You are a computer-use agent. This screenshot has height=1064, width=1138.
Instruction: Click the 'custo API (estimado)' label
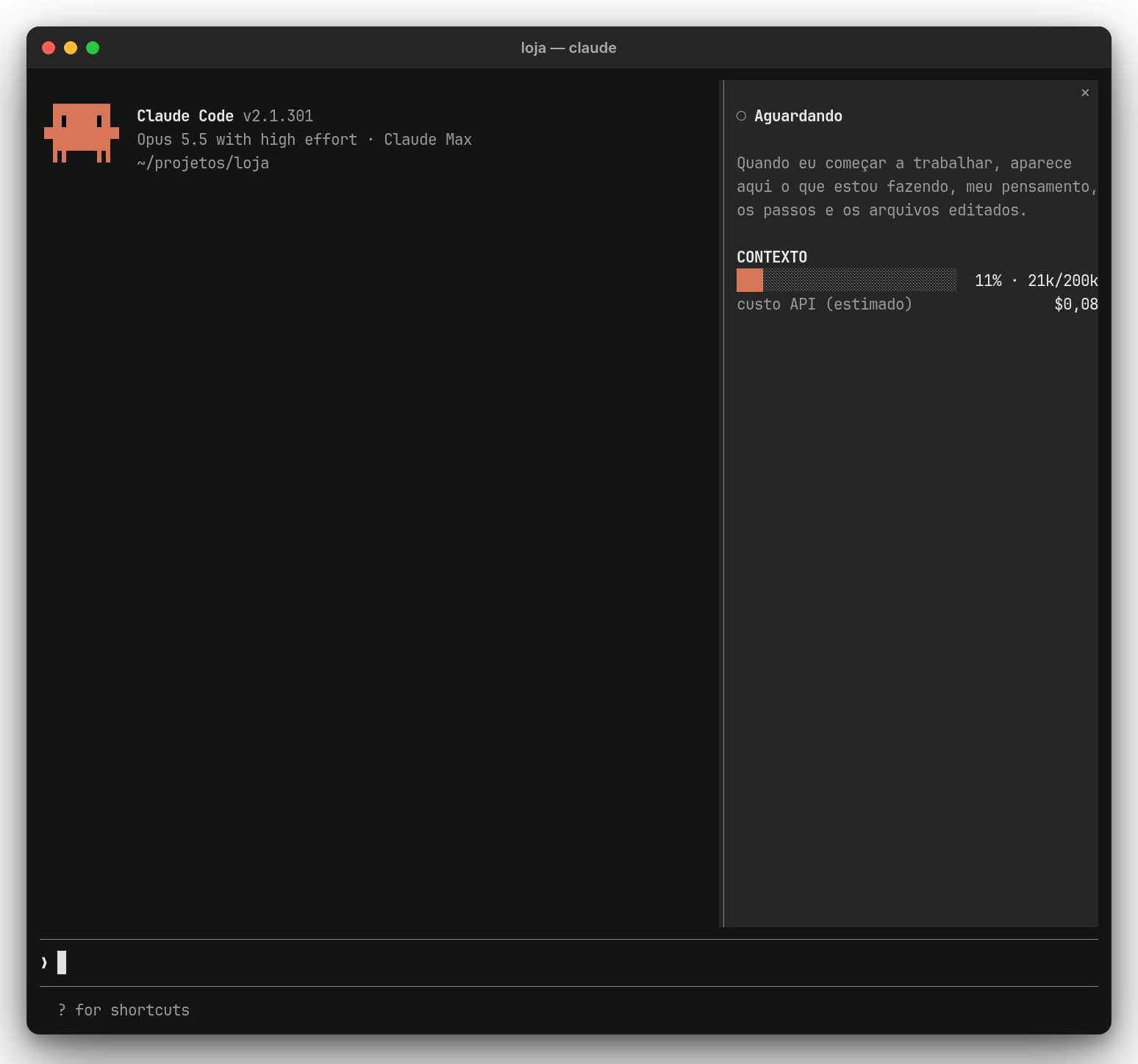(825, 304)
